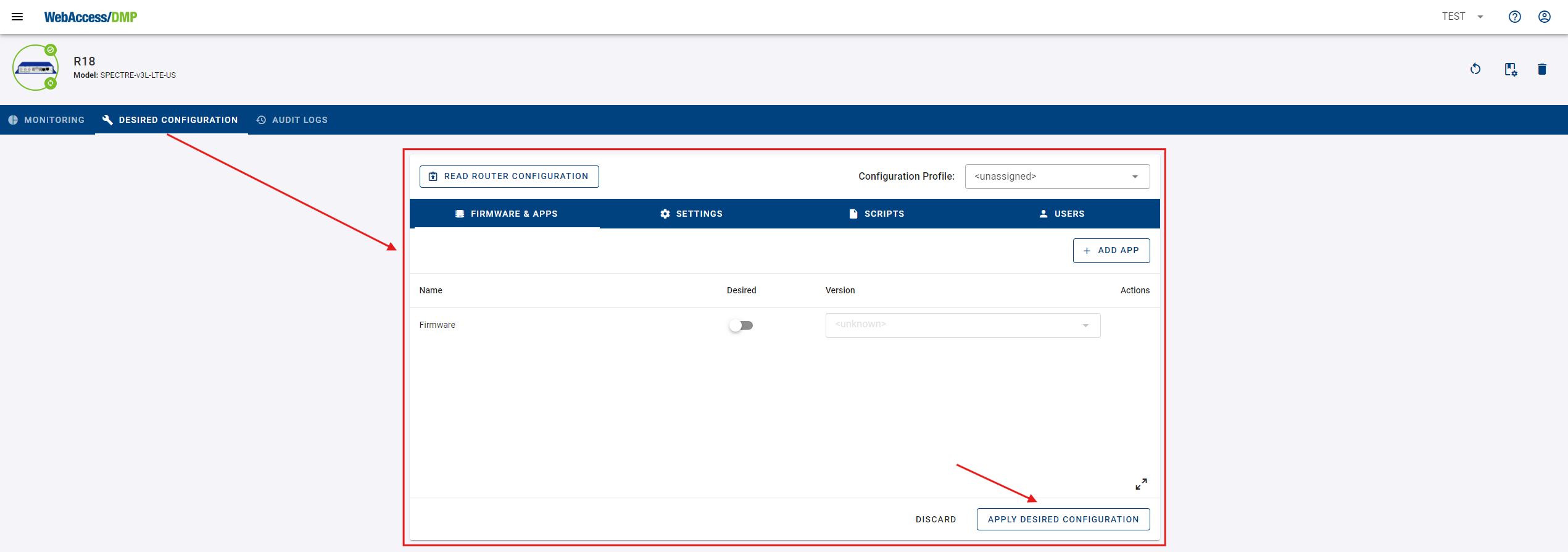Click the reboot device icon

click(1475, 69)
